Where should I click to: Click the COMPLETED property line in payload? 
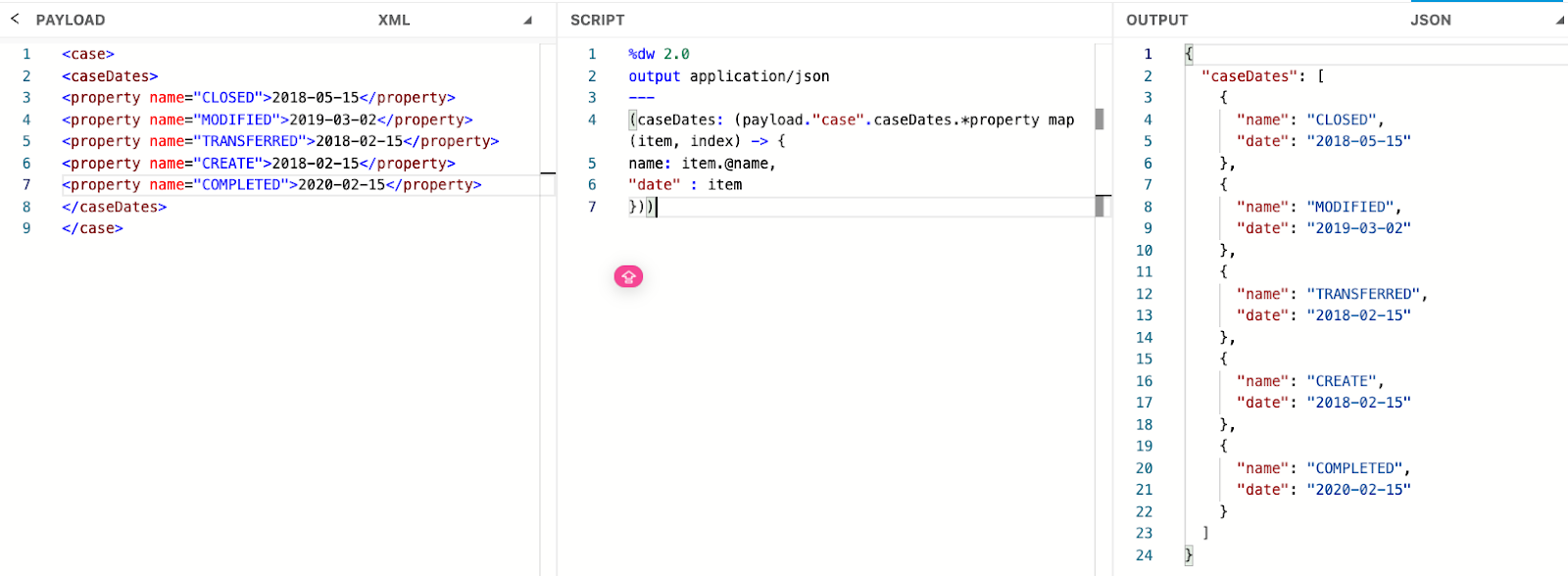(271, 185)
